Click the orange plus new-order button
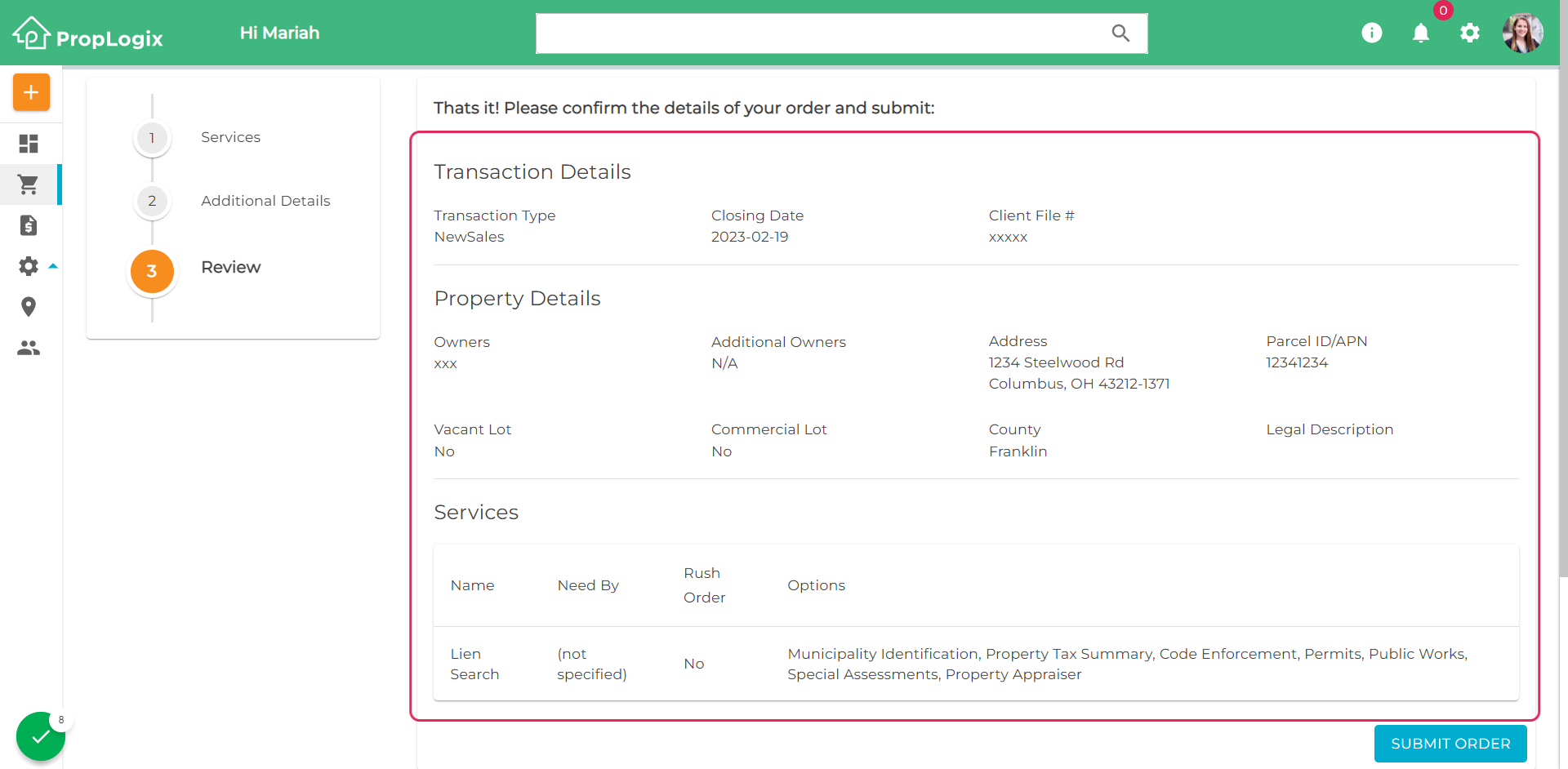 coord(31,92)
